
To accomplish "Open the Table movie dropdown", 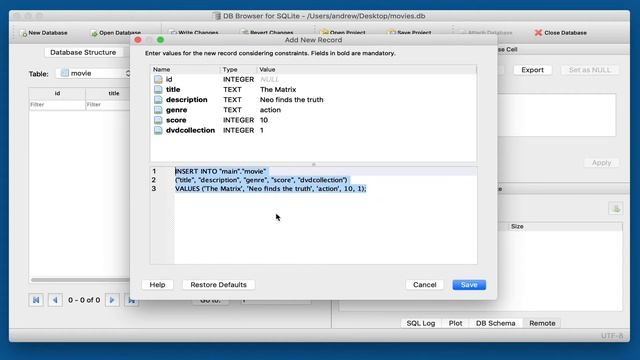I will tap(93, 73).
